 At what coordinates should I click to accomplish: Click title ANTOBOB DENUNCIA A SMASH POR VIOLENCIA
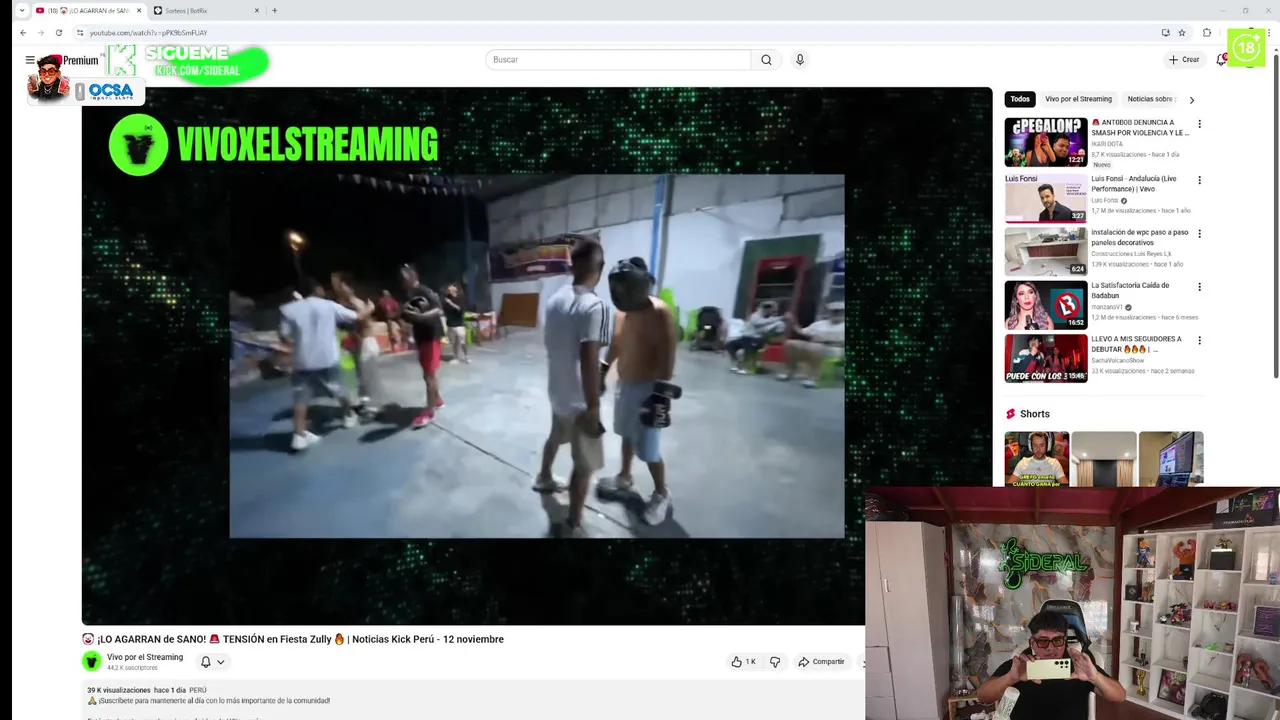[1140, 127]
